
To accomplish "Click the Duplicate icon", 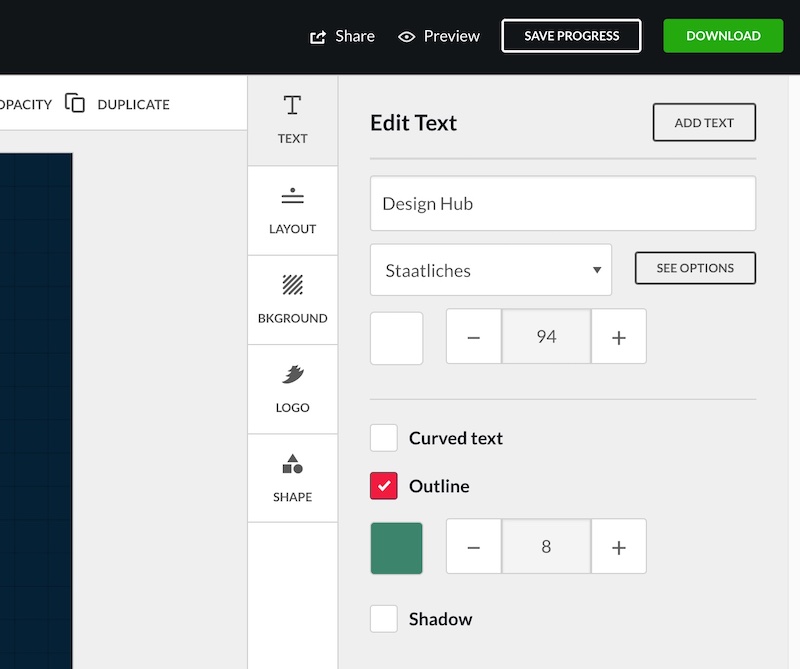I will [x=75, y=104].
